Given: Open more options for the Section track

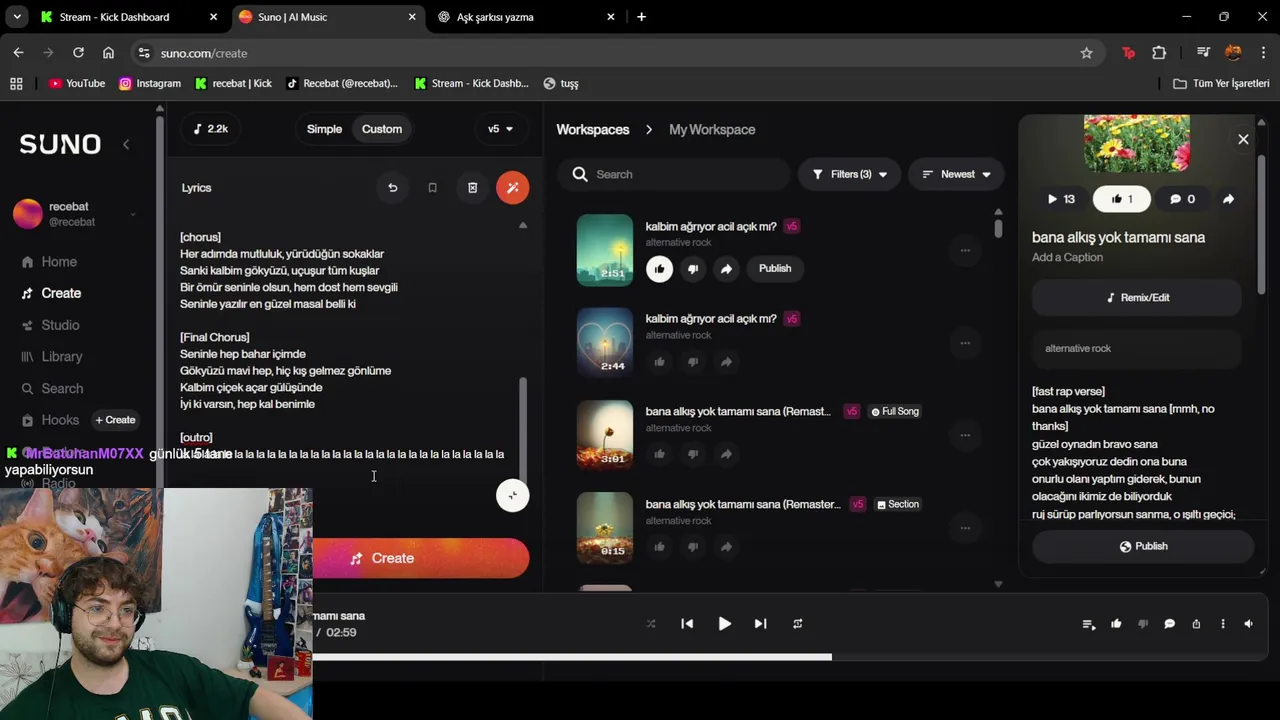Looking at the screenshot, I should point(965,528).
